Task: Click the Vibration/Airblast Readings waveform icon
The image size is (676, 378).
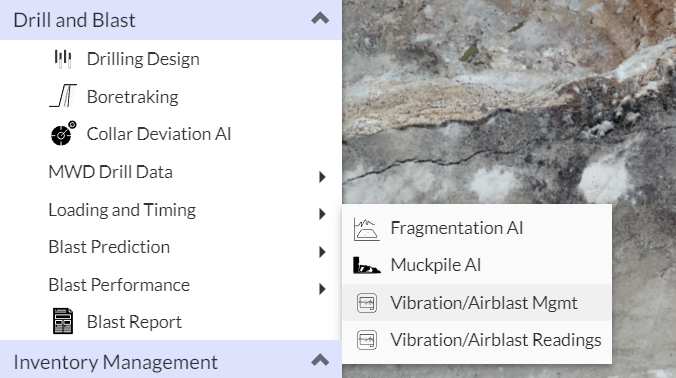Action: tap(367, 340)
